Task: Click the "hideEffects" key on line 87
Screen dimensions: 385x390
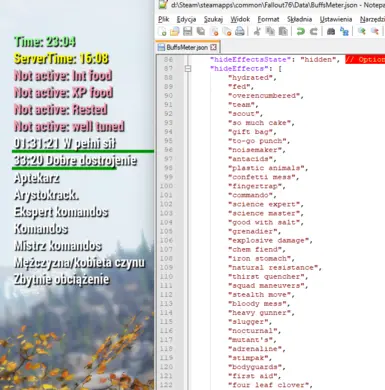Action: click(239, 69)
